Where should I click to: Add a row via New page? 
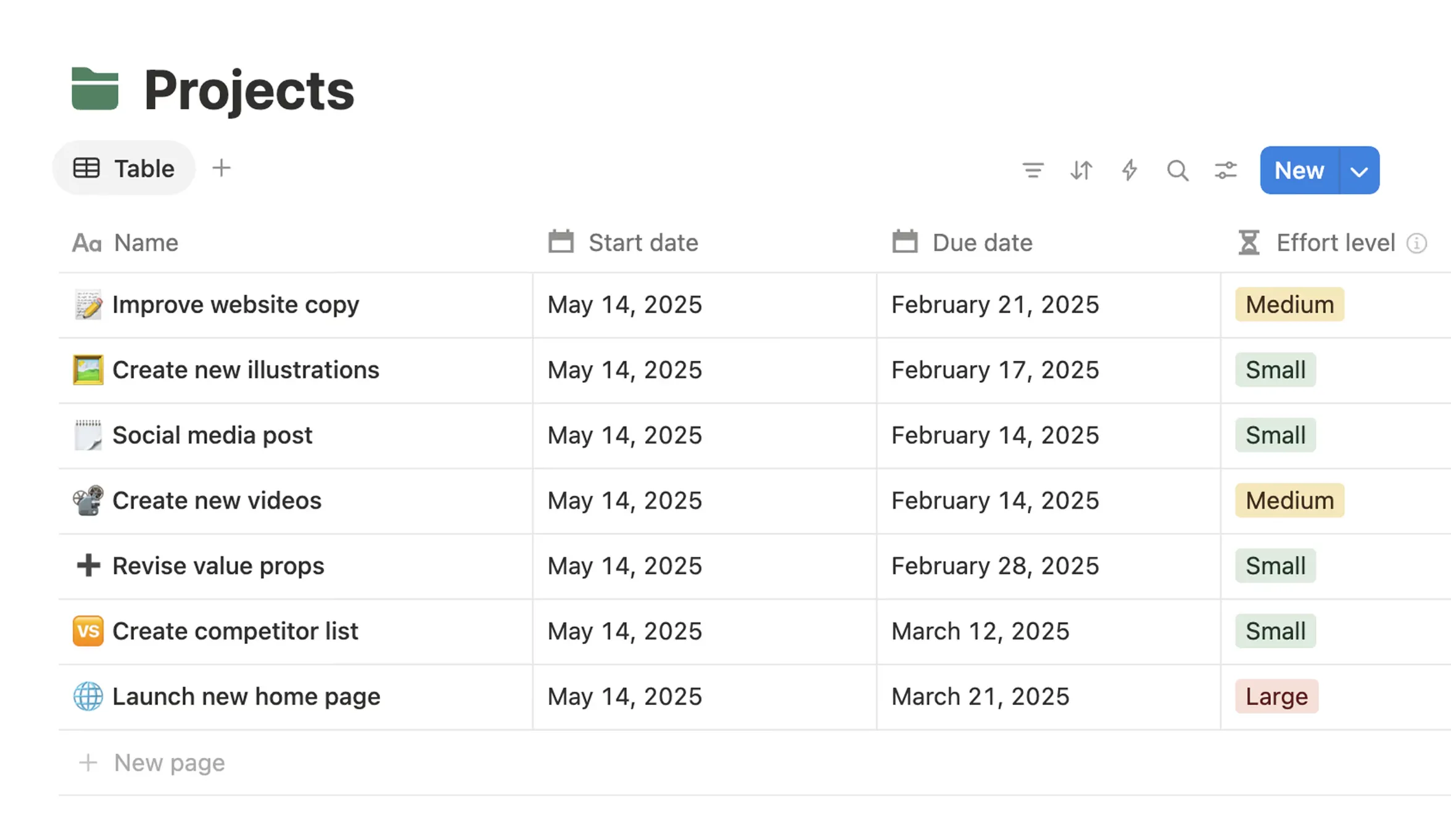pos(169,763)
